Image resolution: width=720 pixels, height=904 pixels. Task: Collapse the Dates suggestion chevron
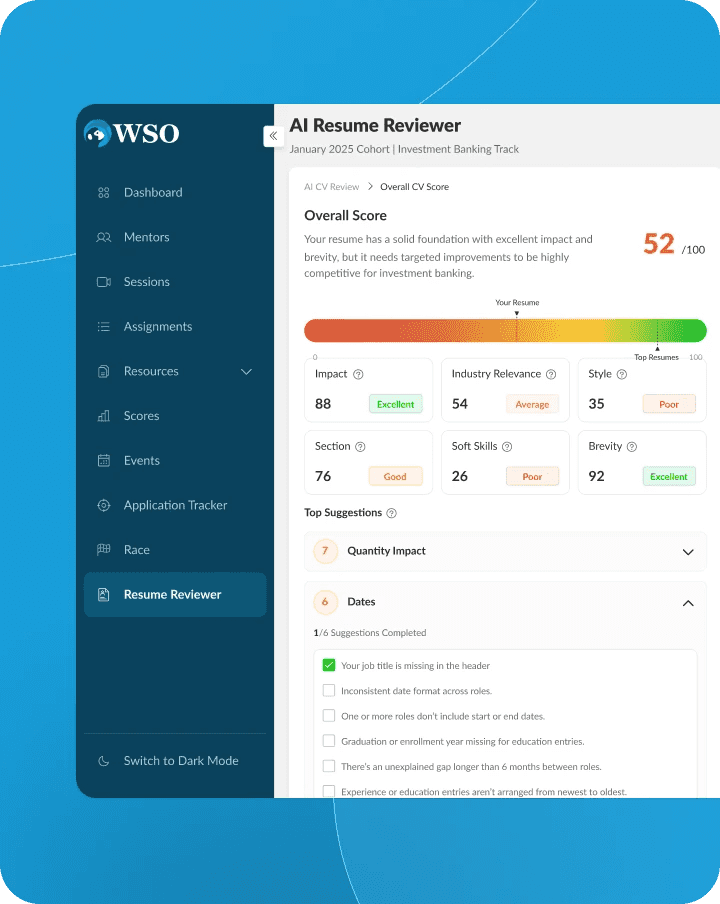click(688, 603)
